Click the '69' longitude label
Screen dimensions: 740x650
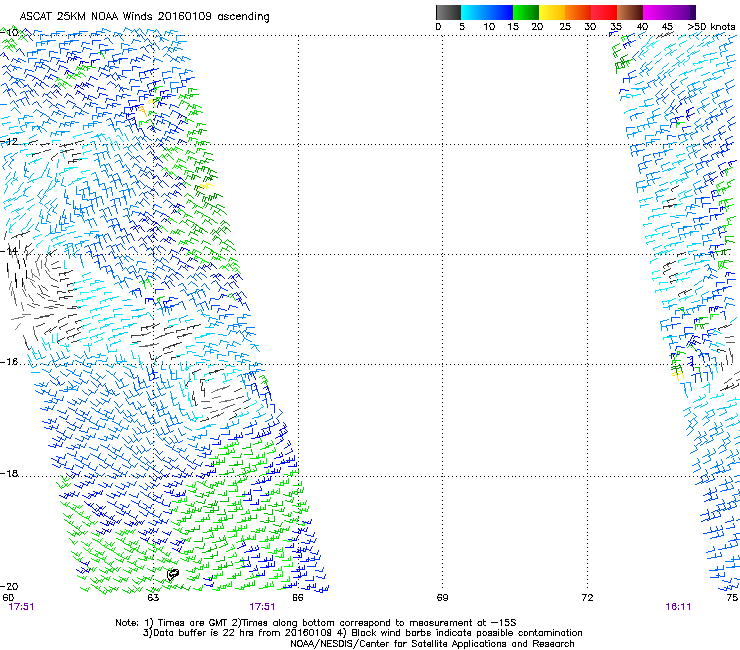pyautogui.click(x=442, y=598)
